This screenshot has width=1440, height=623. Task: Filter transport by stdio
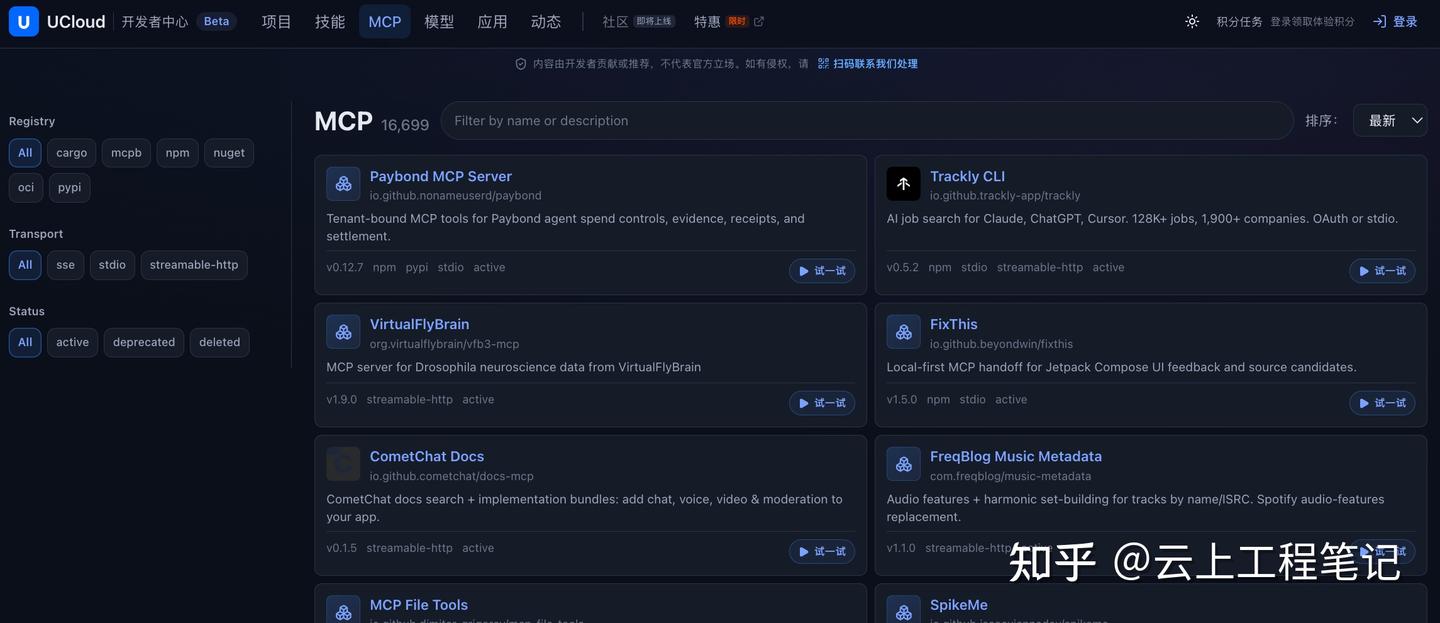[x=112, y=265]
